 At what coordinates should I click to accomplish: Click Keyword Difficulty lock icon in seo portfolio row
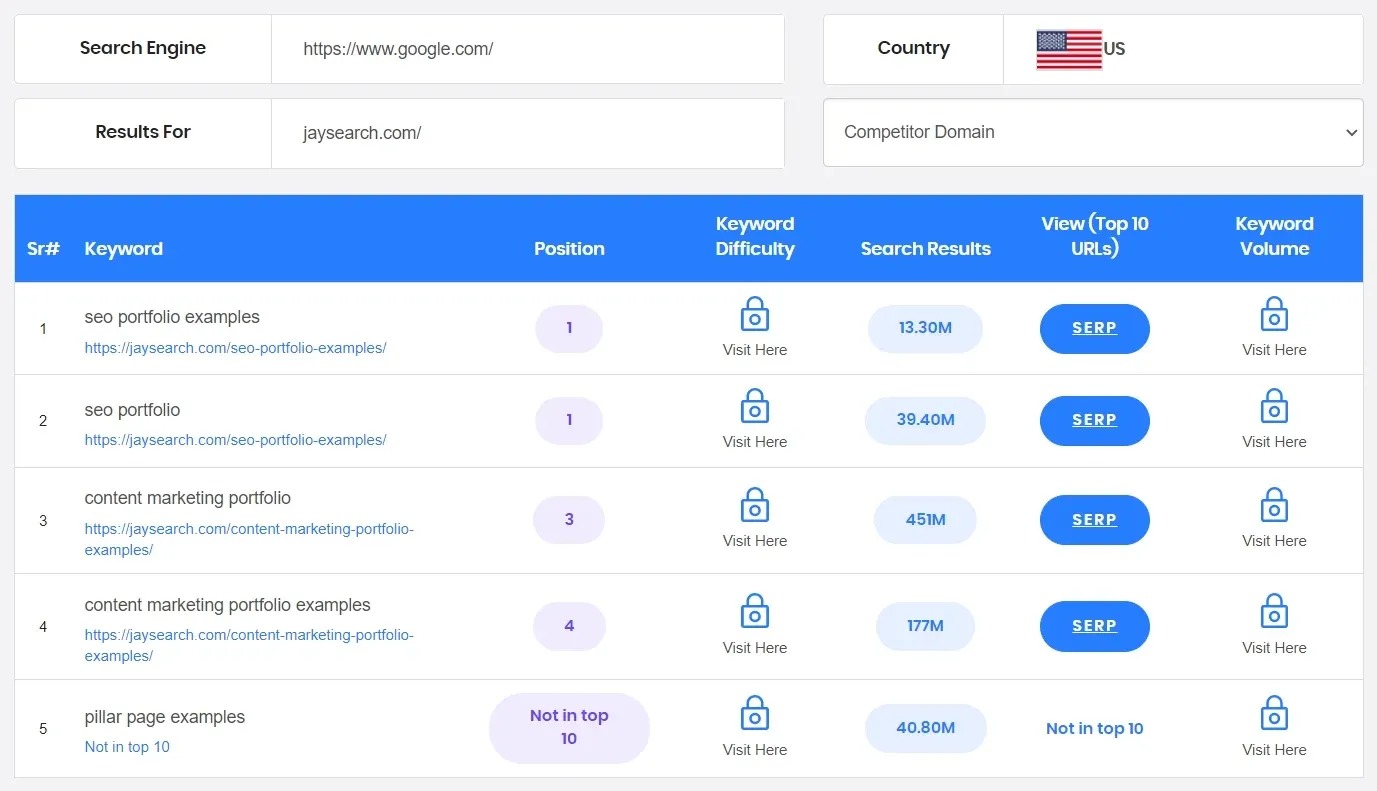click(x=755, y=406)
